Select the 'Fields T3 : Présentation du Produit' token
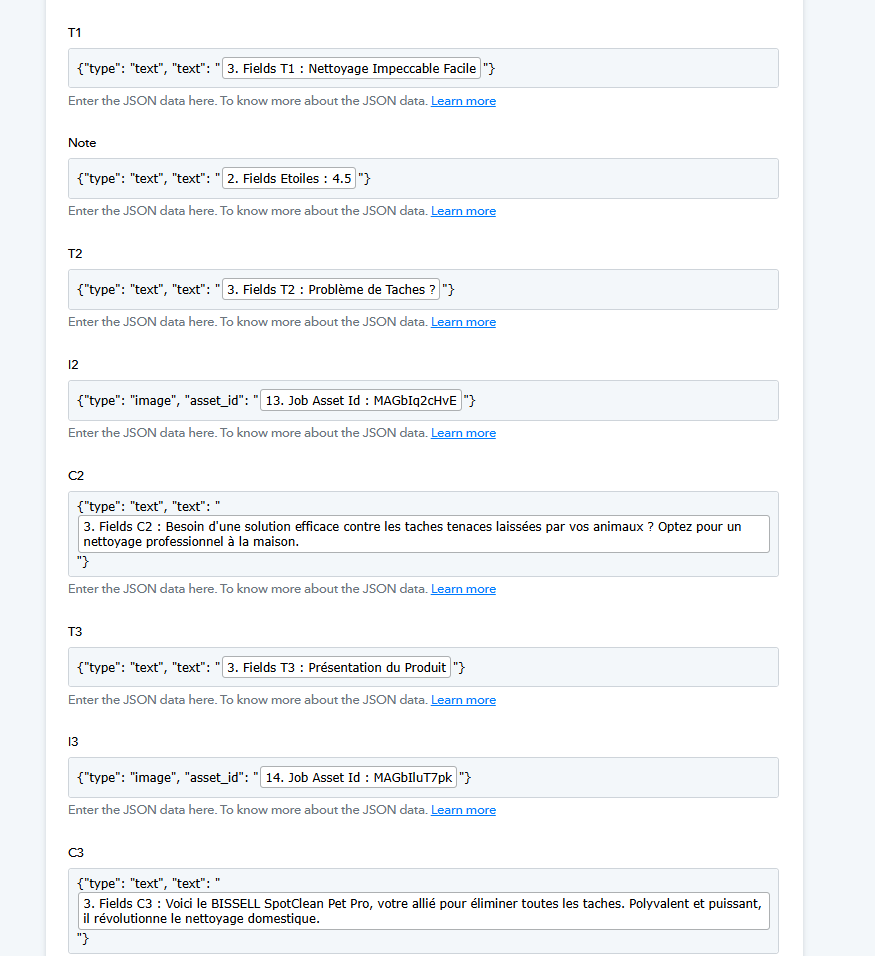 (337, 668)
